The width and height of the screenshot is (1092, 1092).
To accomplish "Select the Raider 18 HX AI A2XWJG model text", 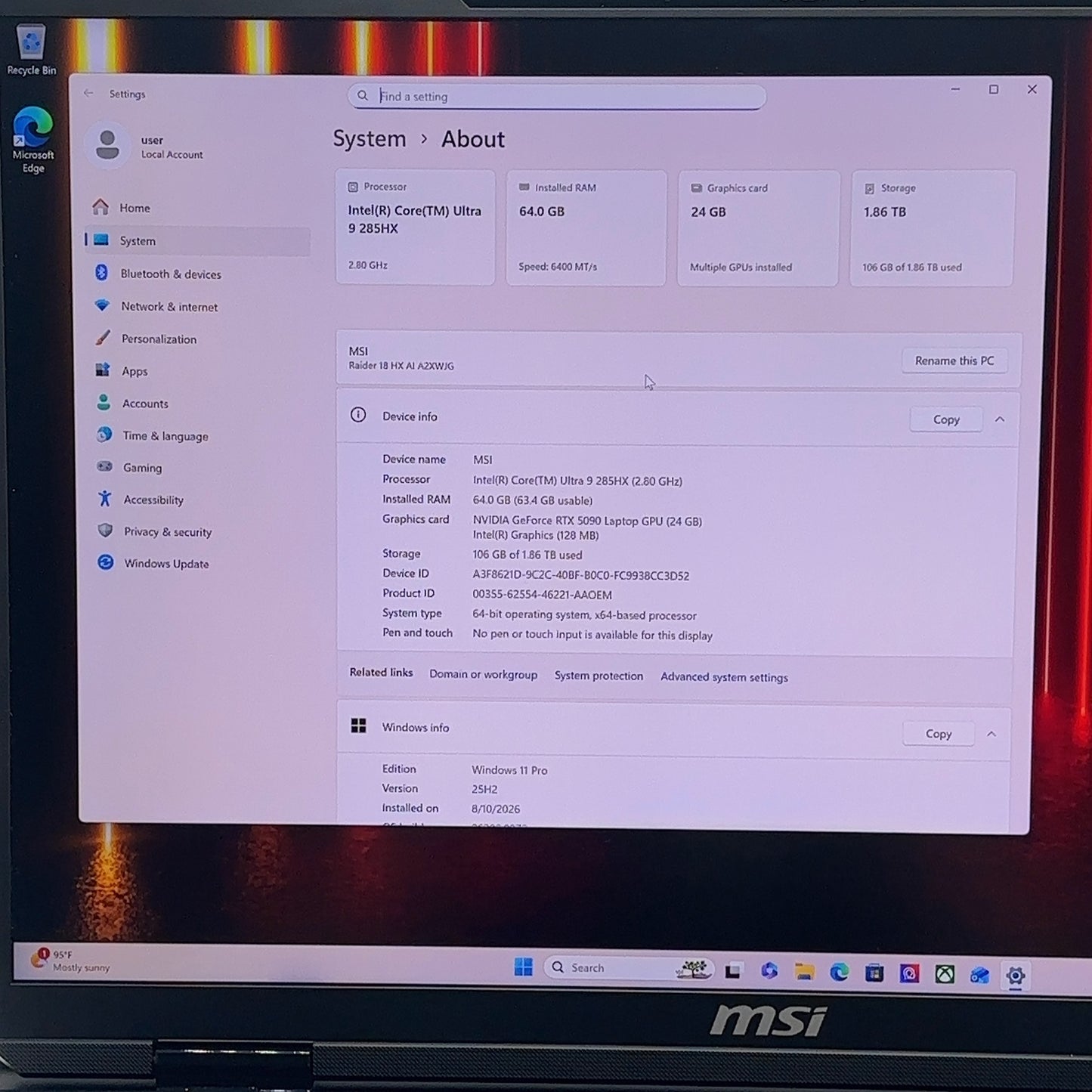I will point(401,366).
